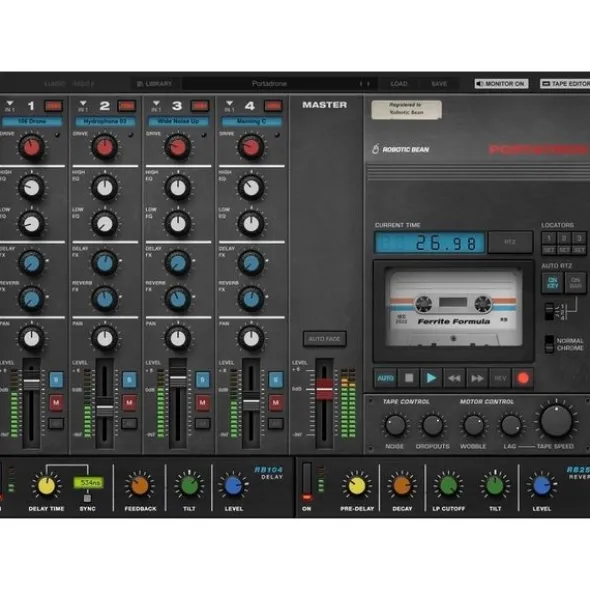Image resolution: width=590 pixels, height=591 pixels.
Task: Click the Portadrone preset name field
Action: click(269, 84)
